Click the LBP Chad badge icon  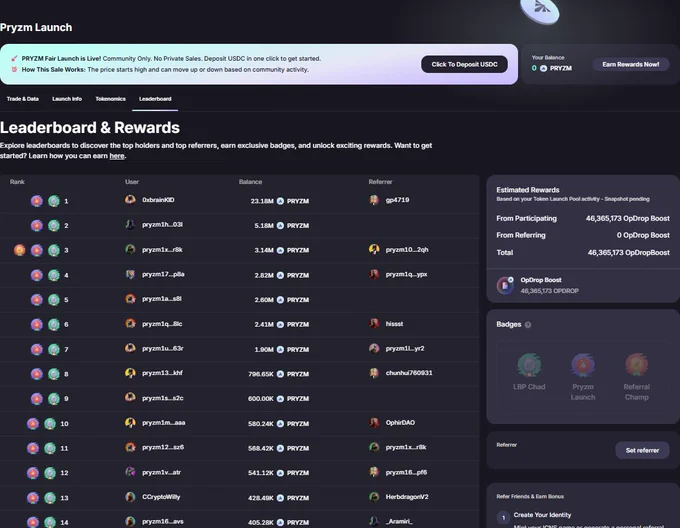pos(529,365)
